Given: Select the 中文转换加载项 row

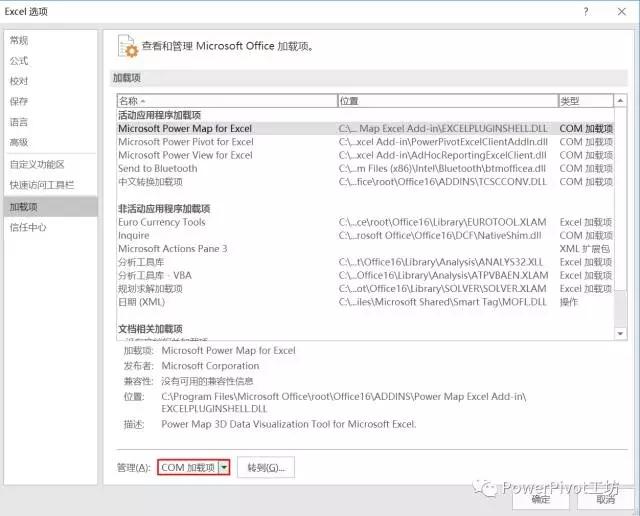Looking at the screenshot, I should tap(365, 182).
